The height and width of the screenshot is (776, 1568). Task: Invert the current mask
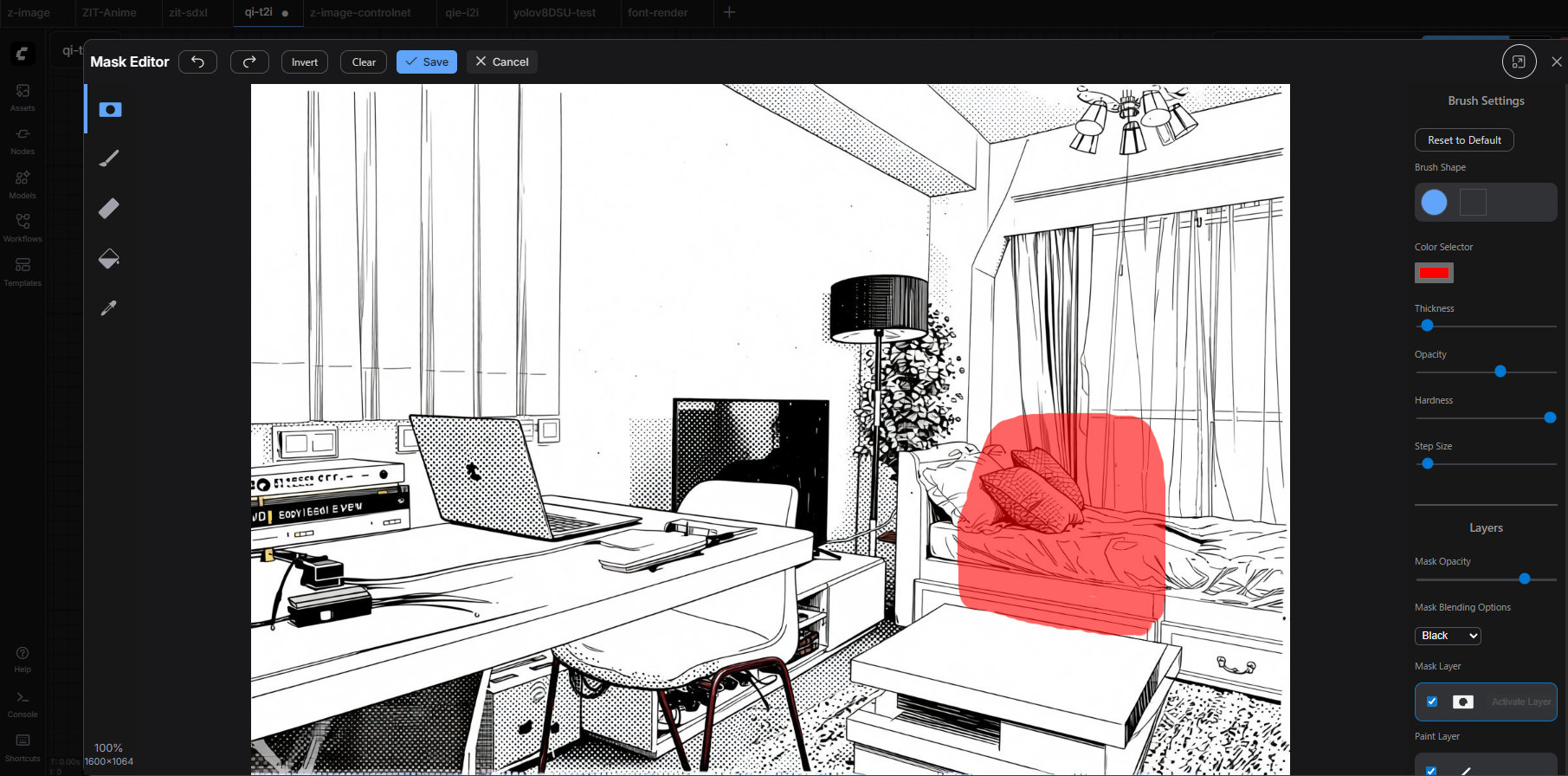(305, 62)
